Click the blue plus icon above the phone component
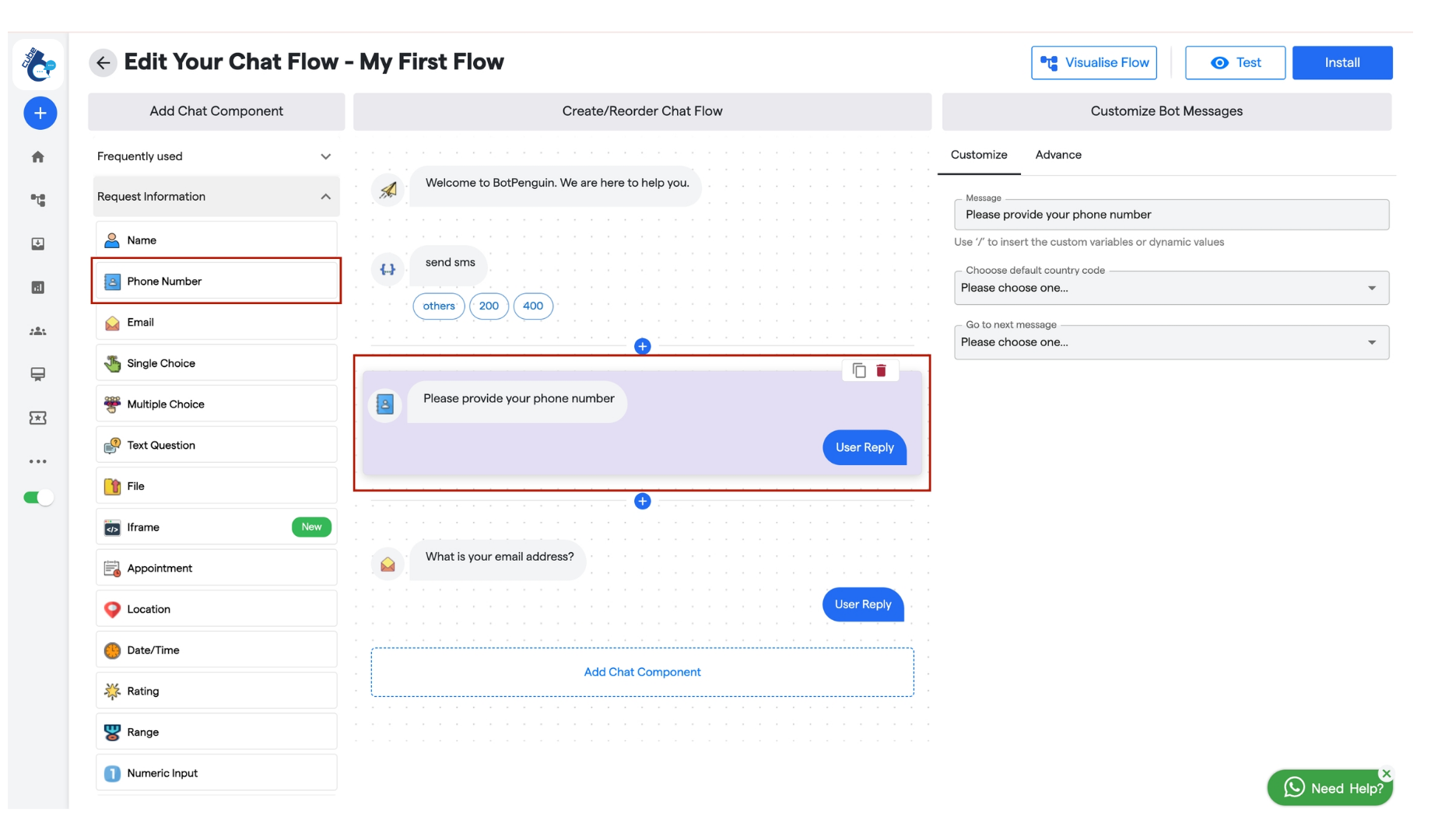The image size is (1452, 840). [x=643, y=346]
